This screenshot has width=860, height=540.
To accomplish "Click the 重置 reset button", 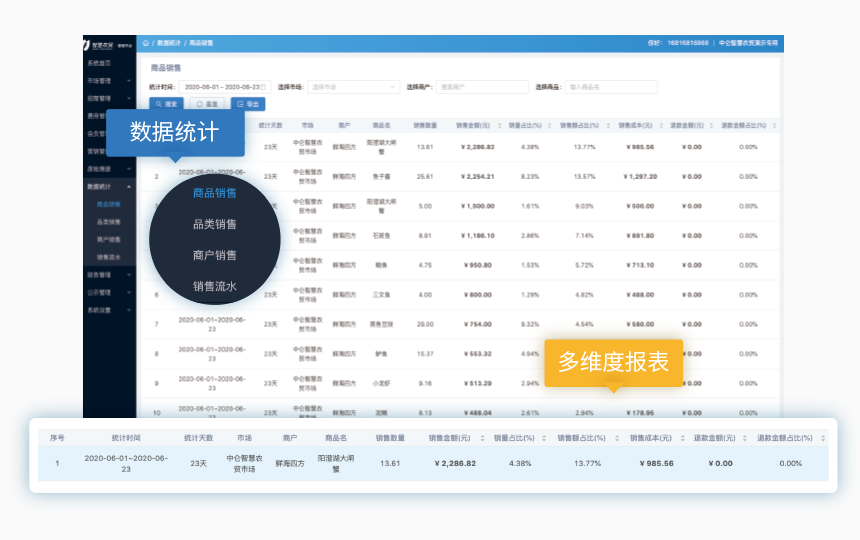I will (x=207, y=104).
